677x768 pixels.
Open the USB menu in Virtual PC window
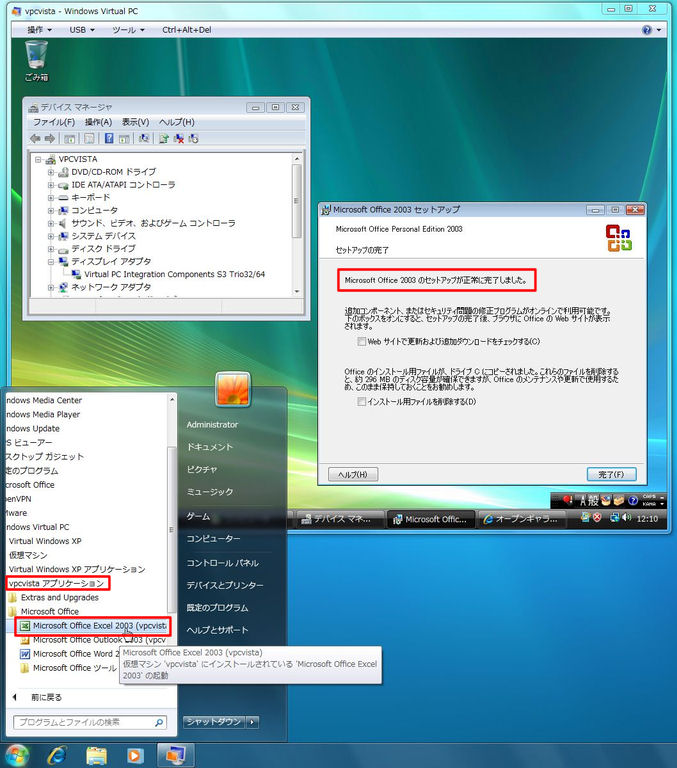pyautogui.click(x=82, y=30)
